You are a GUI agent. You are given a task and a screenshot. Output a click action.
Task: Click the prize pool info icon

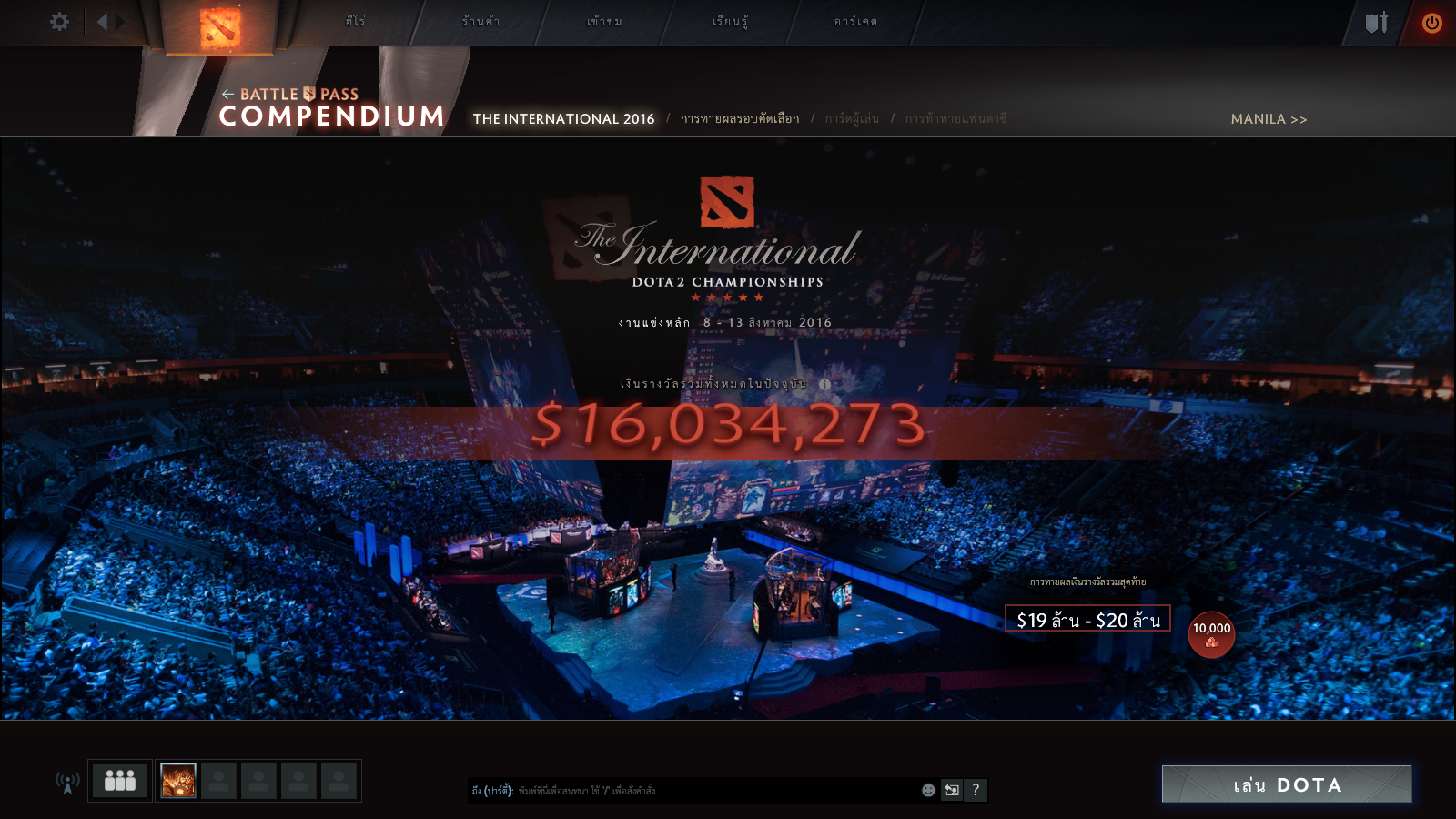coord(824,384)
